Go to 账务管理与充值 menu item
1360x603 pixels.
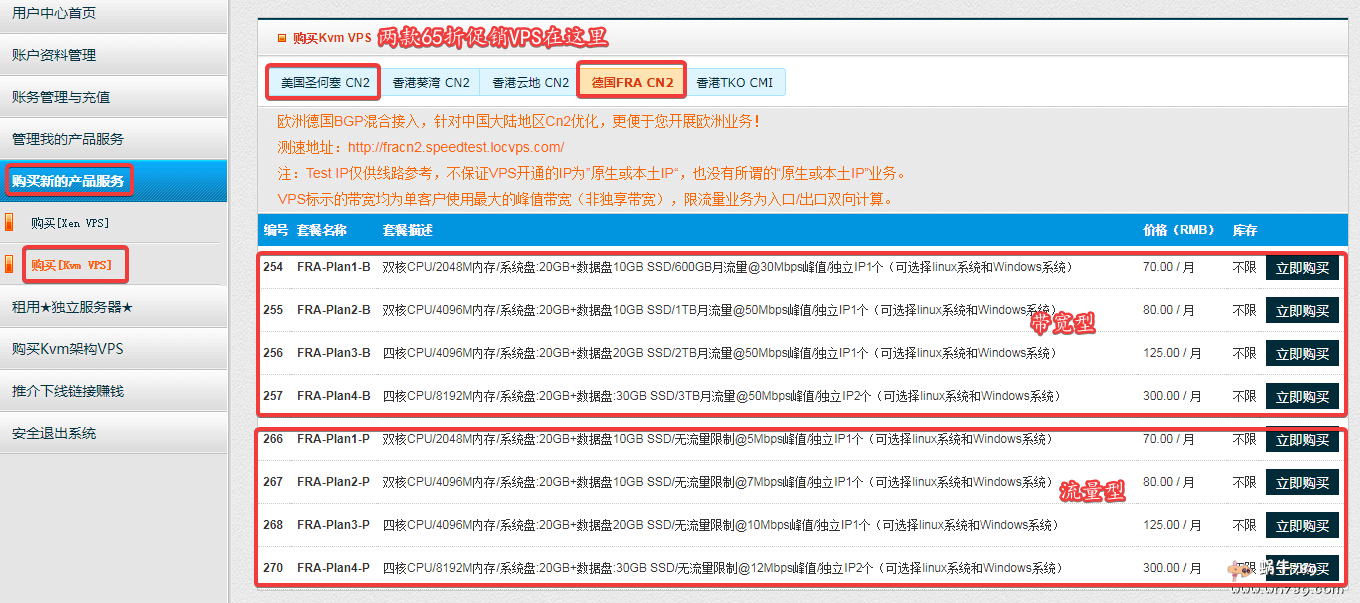coord(61,97)
